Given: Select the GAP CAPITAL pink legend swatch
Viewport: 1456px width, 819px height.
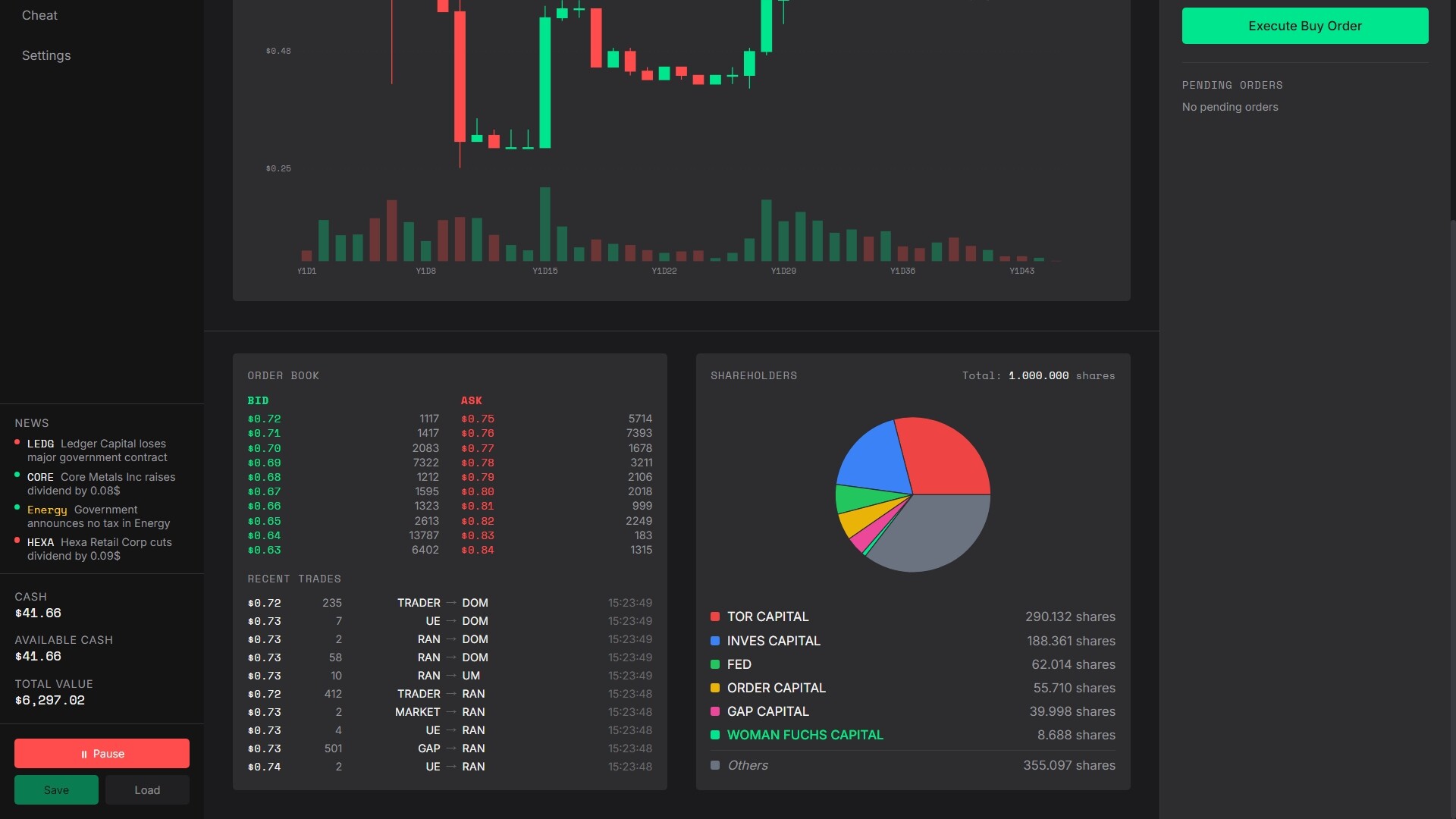Looking at the screenshot, I should (715, 711).
